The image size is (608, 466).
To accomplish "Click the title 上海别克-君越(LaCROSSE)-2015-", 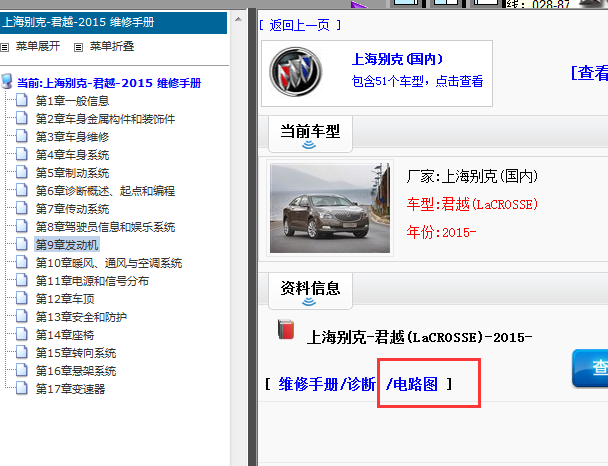I will point(419,337).
